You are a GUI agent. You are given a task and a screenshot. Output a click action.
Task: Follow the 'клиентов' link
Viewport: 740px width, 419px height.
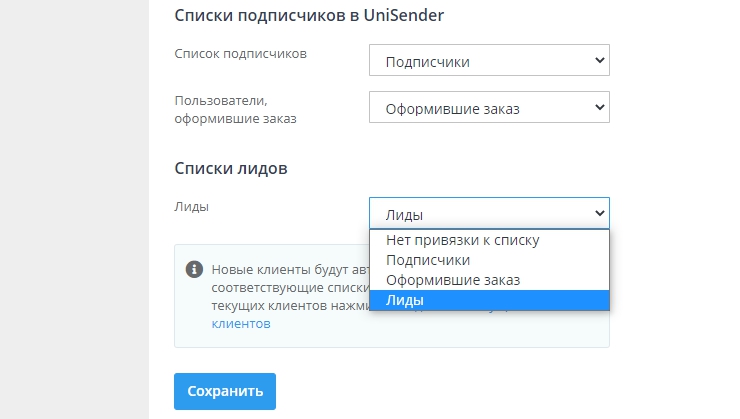click(240, 323)
